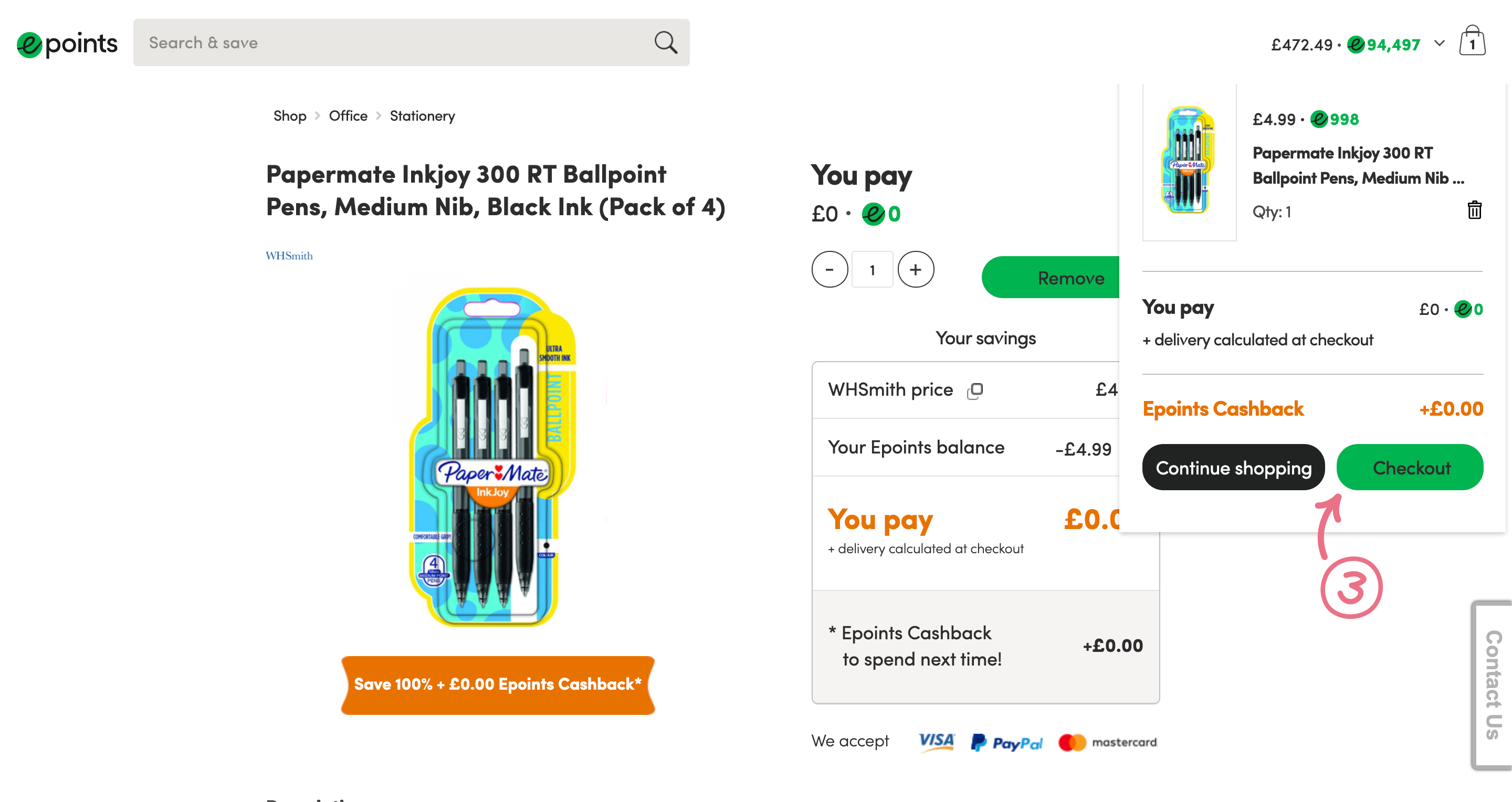Screen dimensions: 1512x802
Task: Open the shopping bag icon
Action: (x=1472, y=41)
